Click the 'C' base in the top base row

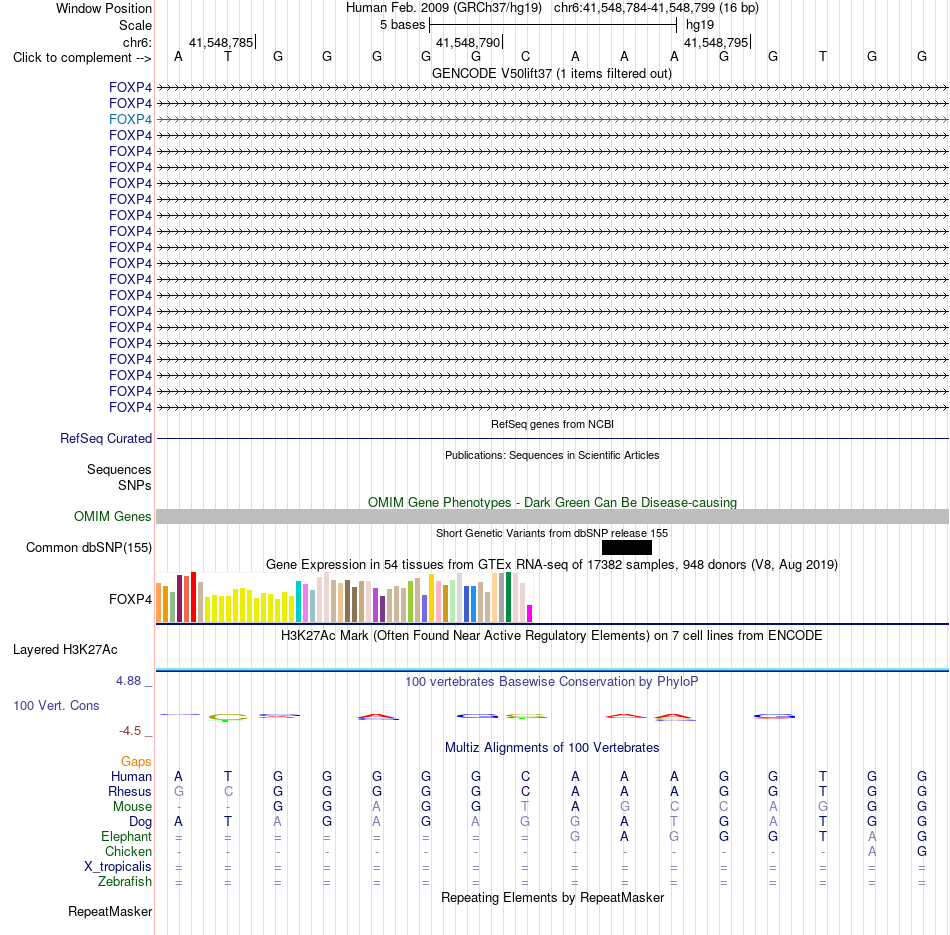525,56
